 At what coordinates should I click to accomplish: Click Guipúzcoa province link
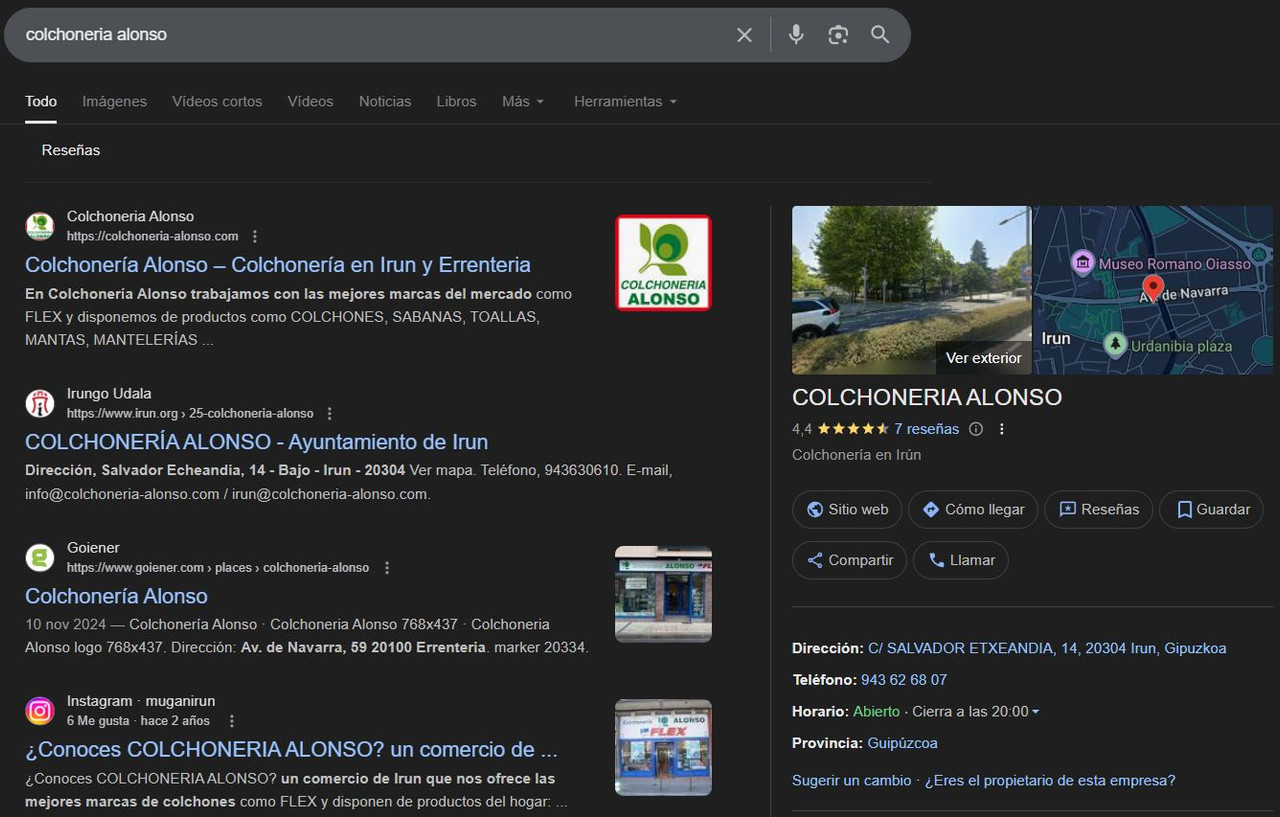coord(901,744)
